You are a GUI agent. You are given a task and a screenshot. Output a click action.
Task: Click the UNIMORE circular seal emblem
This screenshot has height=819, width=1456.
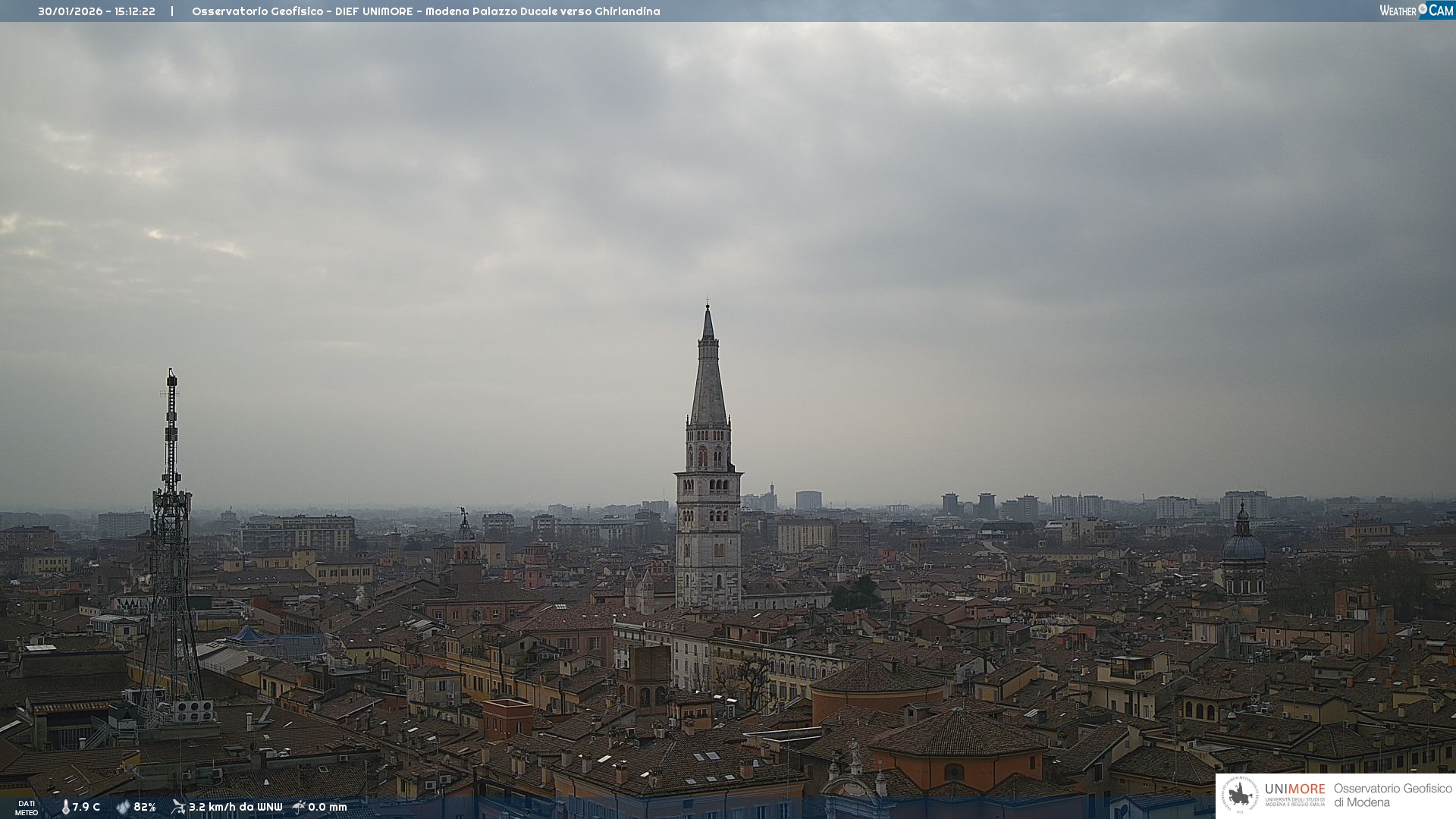click(1240, 795)
